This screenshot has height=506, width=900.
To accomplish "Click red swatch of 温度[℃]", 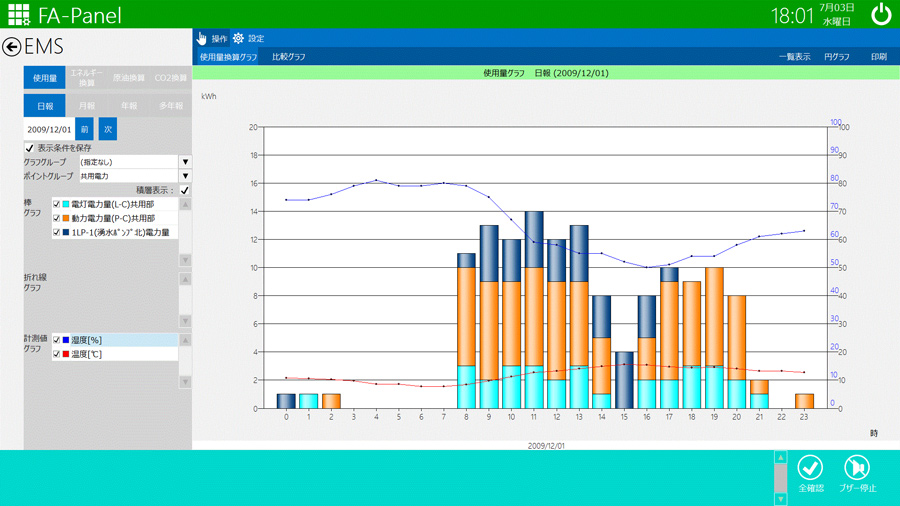I will (x=66, y=354).
